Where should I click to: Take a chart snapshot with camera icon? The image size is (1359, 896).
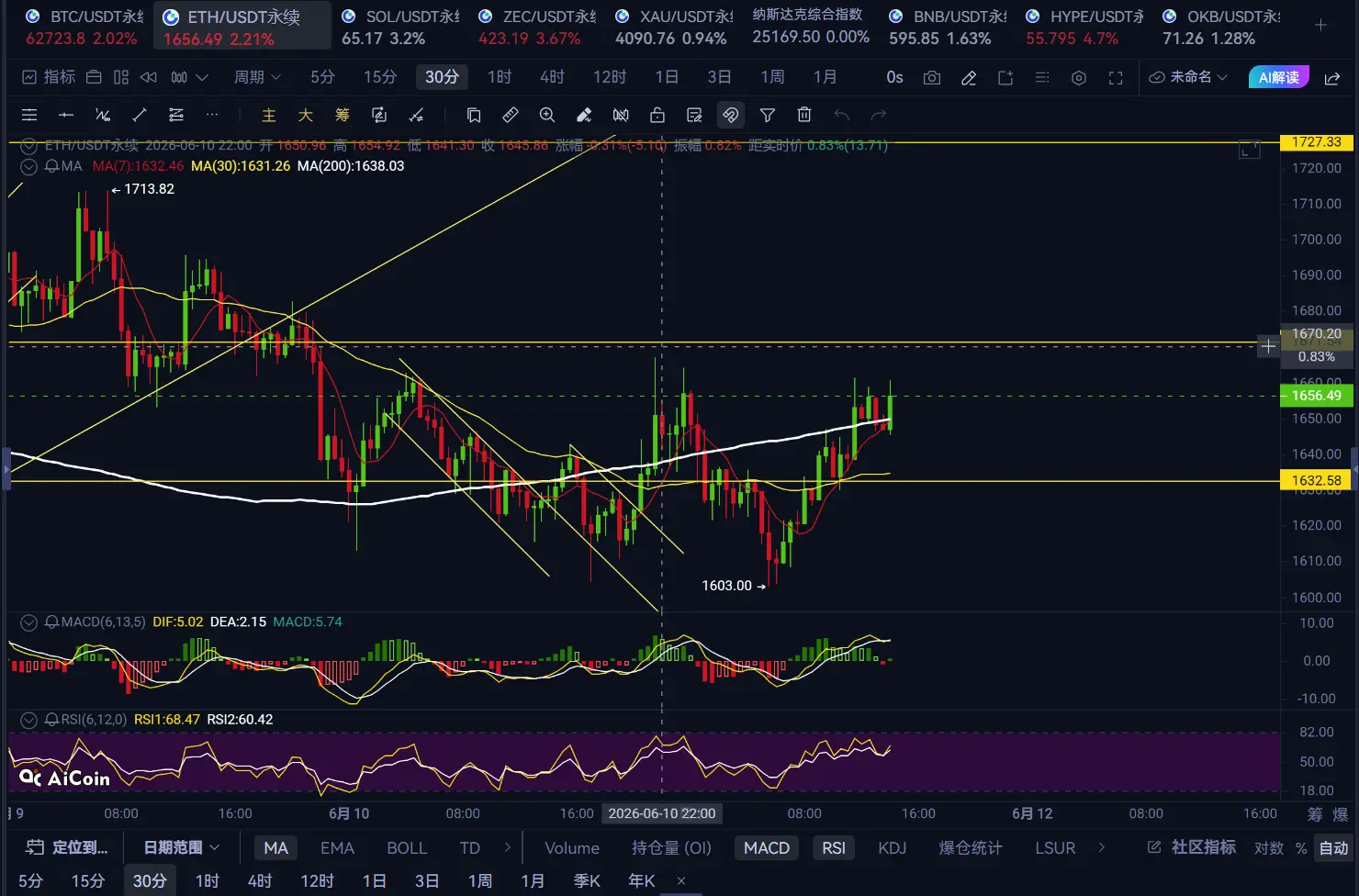click(932, 78)
